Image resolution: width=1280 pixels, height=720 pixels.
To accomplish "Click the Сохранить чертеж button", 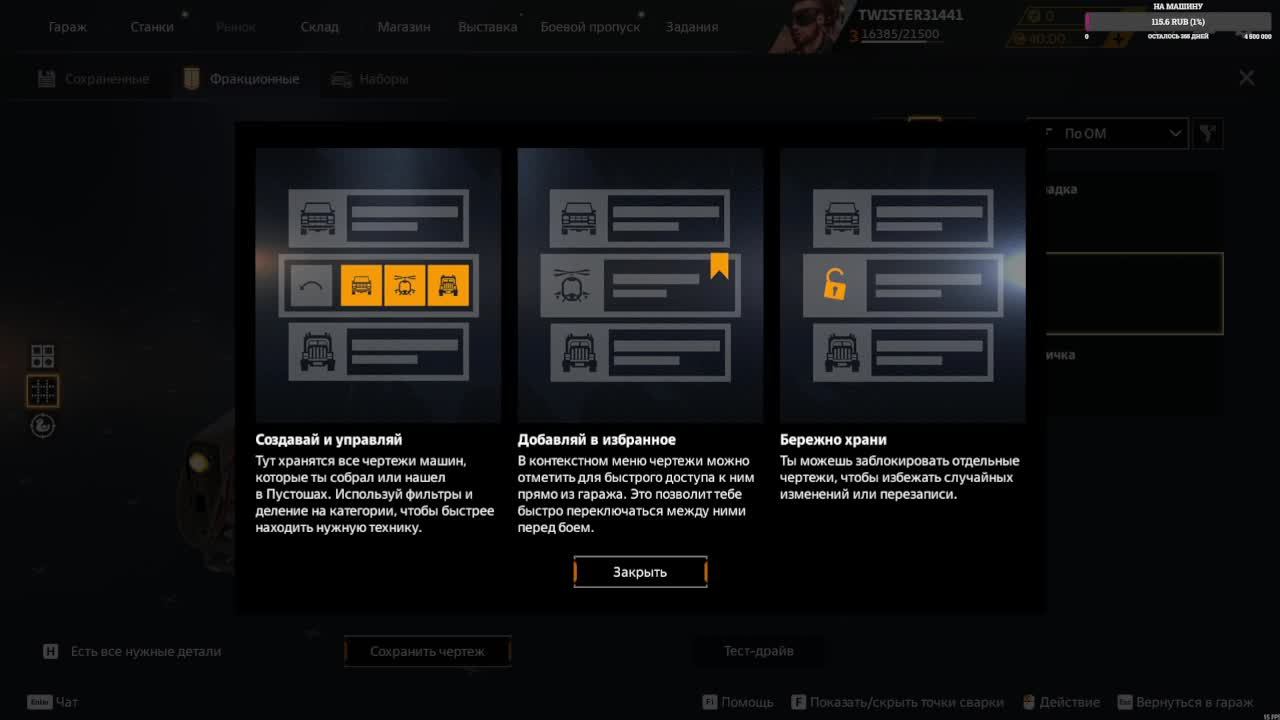I will tap(427, 651).
